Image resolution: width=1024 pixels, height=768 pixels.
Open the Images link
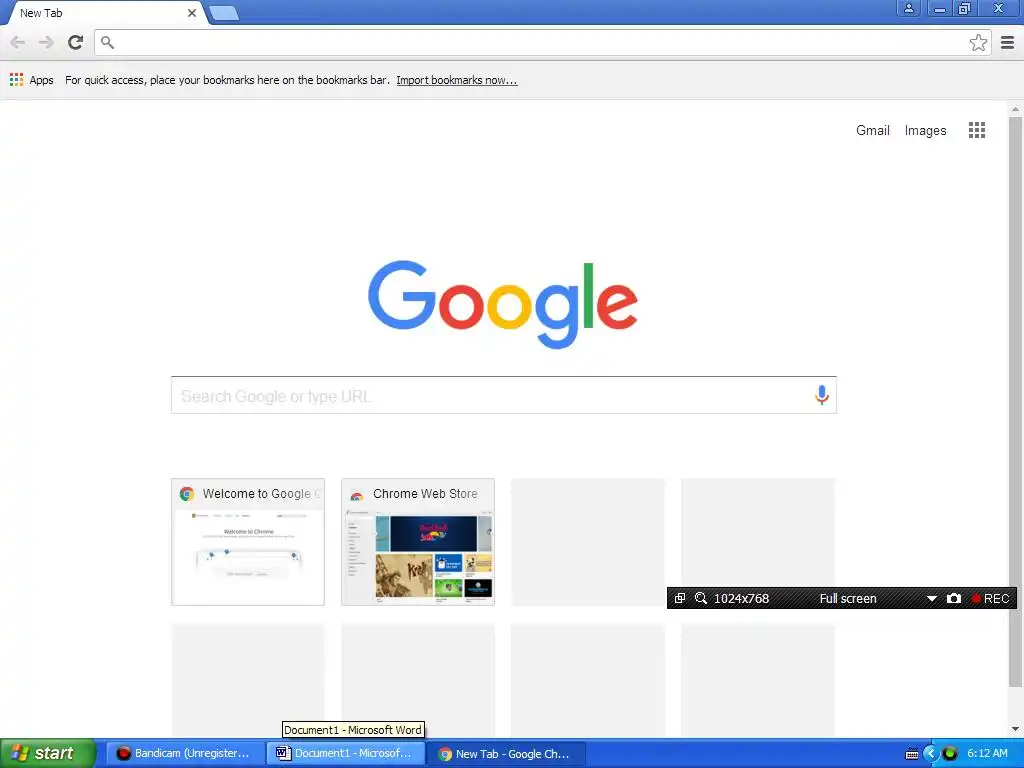pos(925,130)
